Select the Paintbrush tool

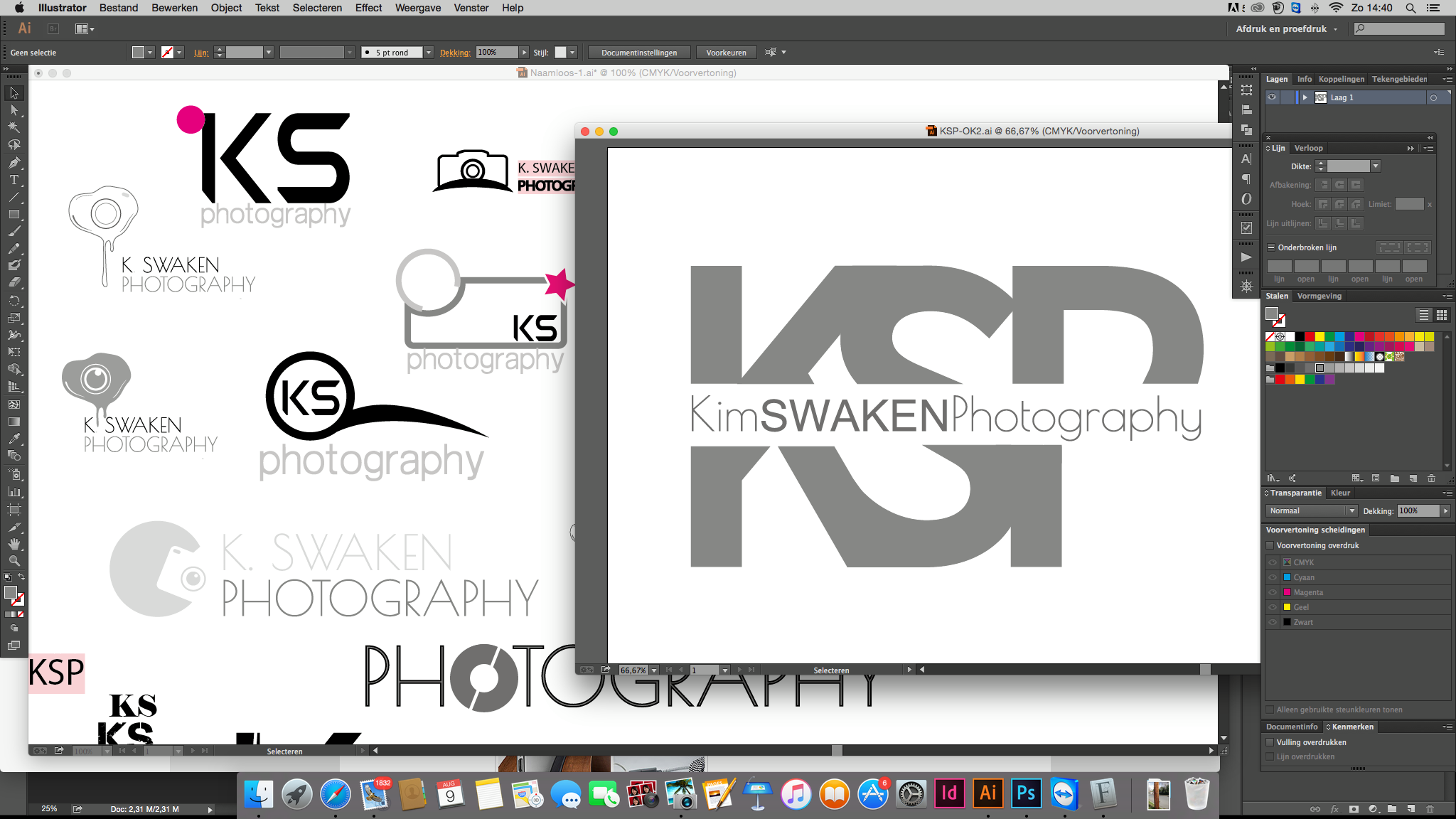coord(14,231)
